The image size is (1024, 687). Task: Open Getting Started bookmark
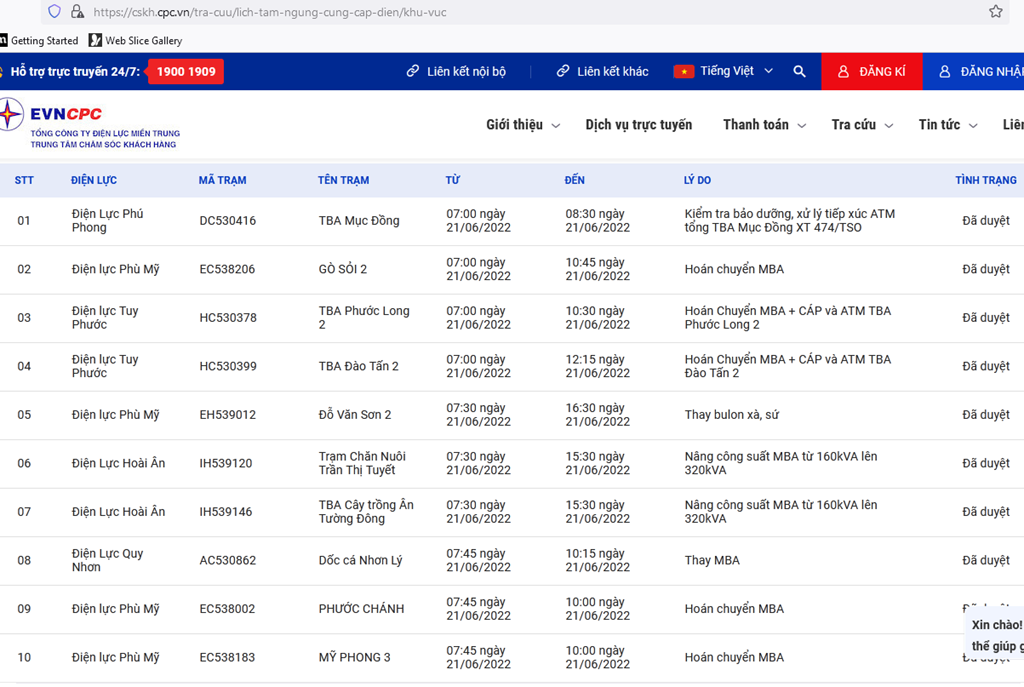pos(40,41)
